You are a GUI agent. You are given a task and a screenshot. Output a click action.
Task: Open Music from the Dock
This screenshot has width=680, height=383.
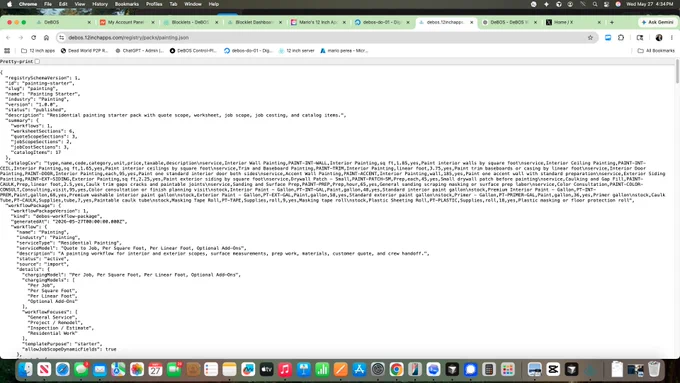(285, 369)
